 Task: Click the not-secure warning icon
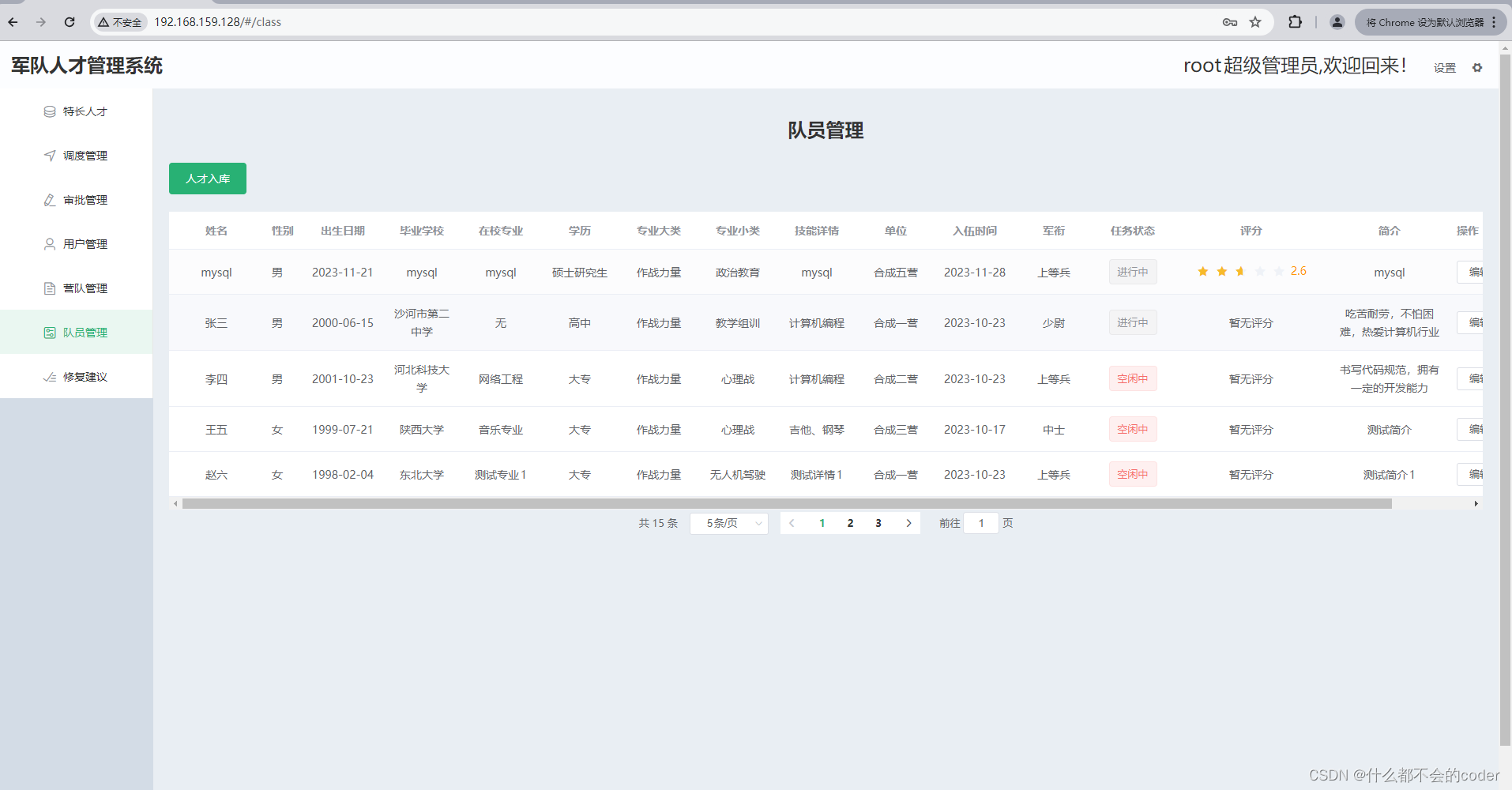point(103,22)
